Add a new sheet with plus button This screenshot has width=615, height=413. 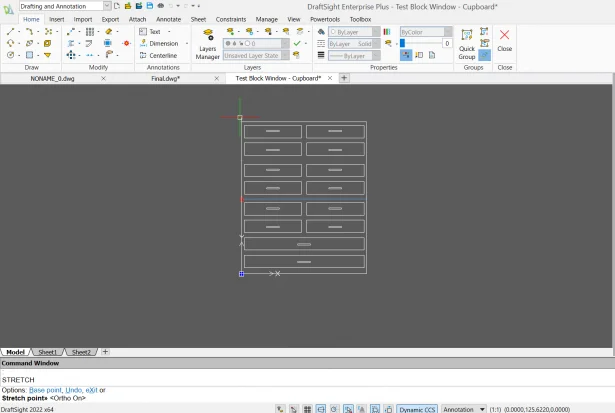point(105,352)
